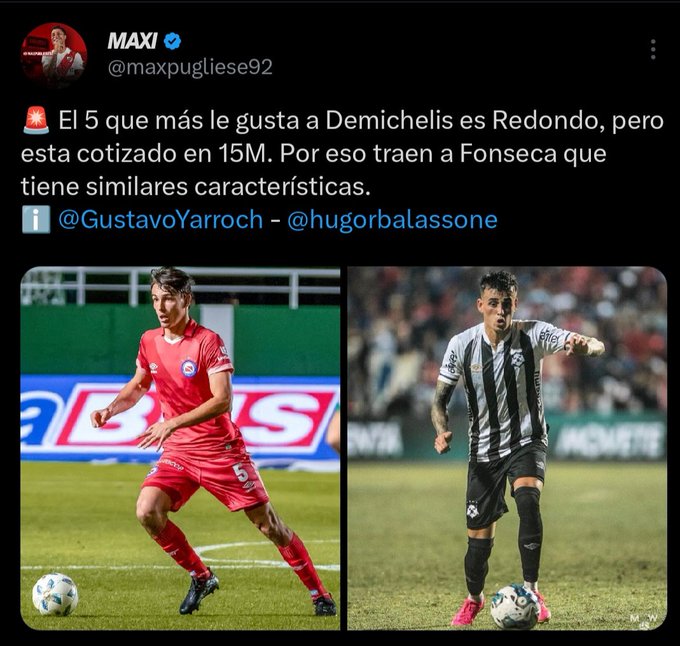
Task: Click the number 5 on red shorts
Action: [x=242, y=473]
